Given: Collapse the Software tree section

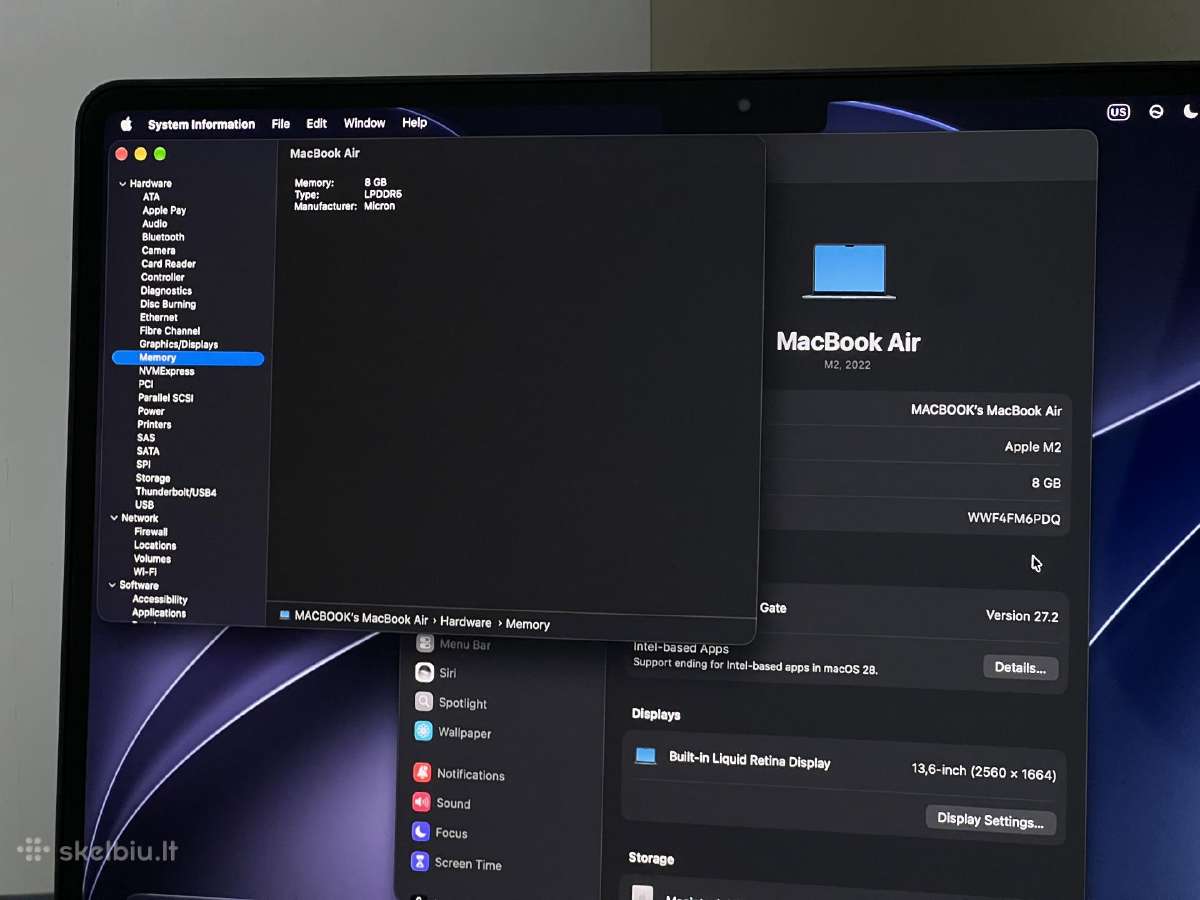Looking at the screenshot, I should 112,585.
